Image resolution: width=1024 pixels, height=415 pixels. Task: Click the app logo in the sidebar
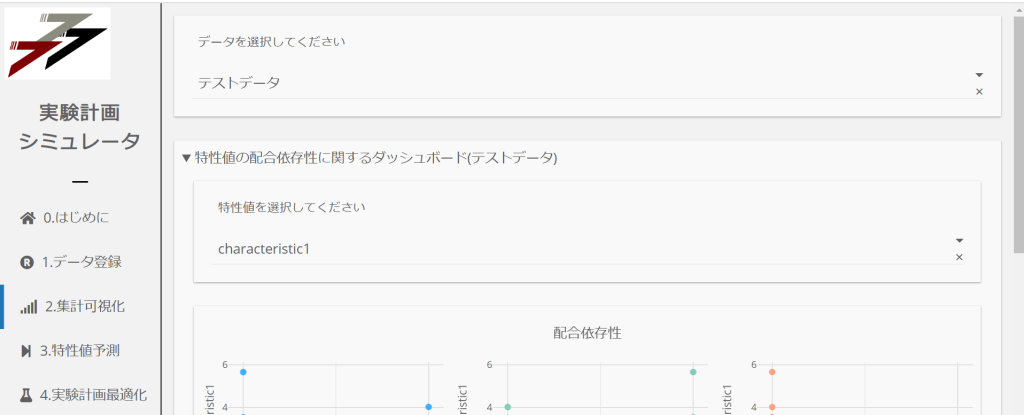coord(57,43)
